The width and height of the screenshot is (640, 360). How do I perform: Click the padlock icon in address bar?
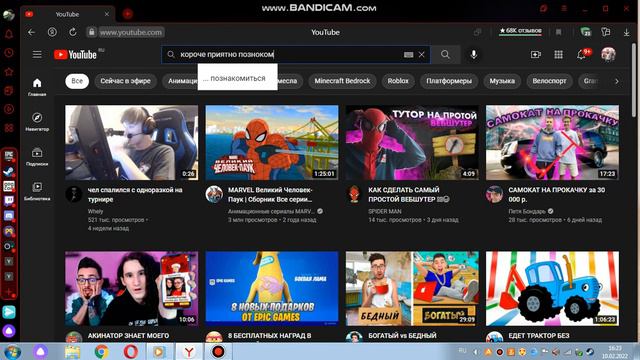coord(91,32)
